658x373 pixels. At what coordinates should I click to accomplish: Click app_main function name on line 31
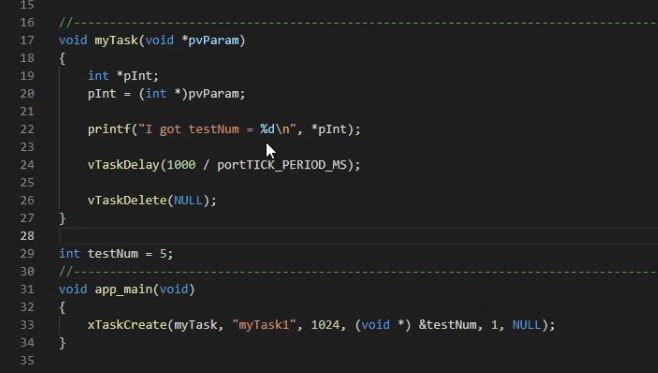pos(123,290)
